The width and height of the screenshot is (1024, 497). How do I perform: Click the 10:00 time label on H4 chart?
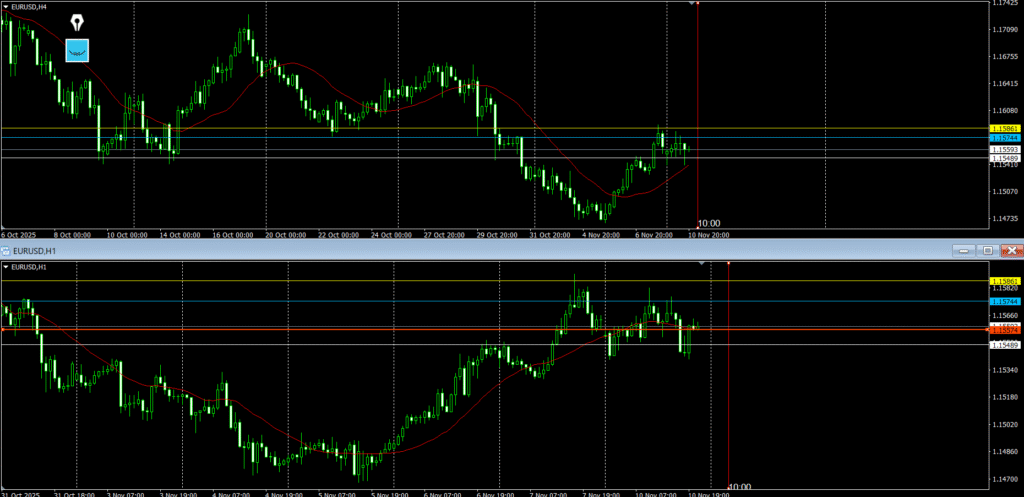point(709,223)
